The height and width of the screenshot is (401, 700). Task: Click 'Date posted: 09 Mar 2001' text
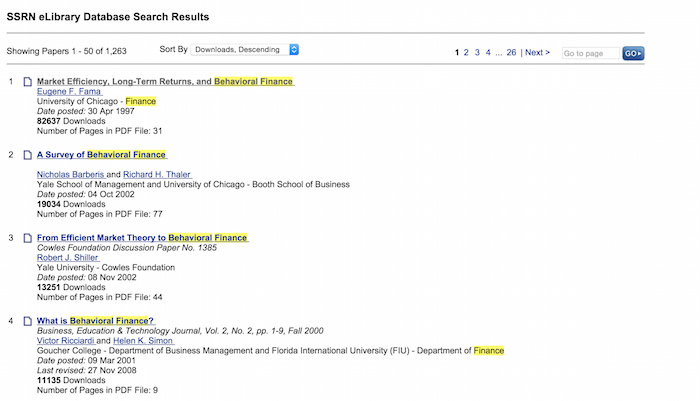(86, 360)
